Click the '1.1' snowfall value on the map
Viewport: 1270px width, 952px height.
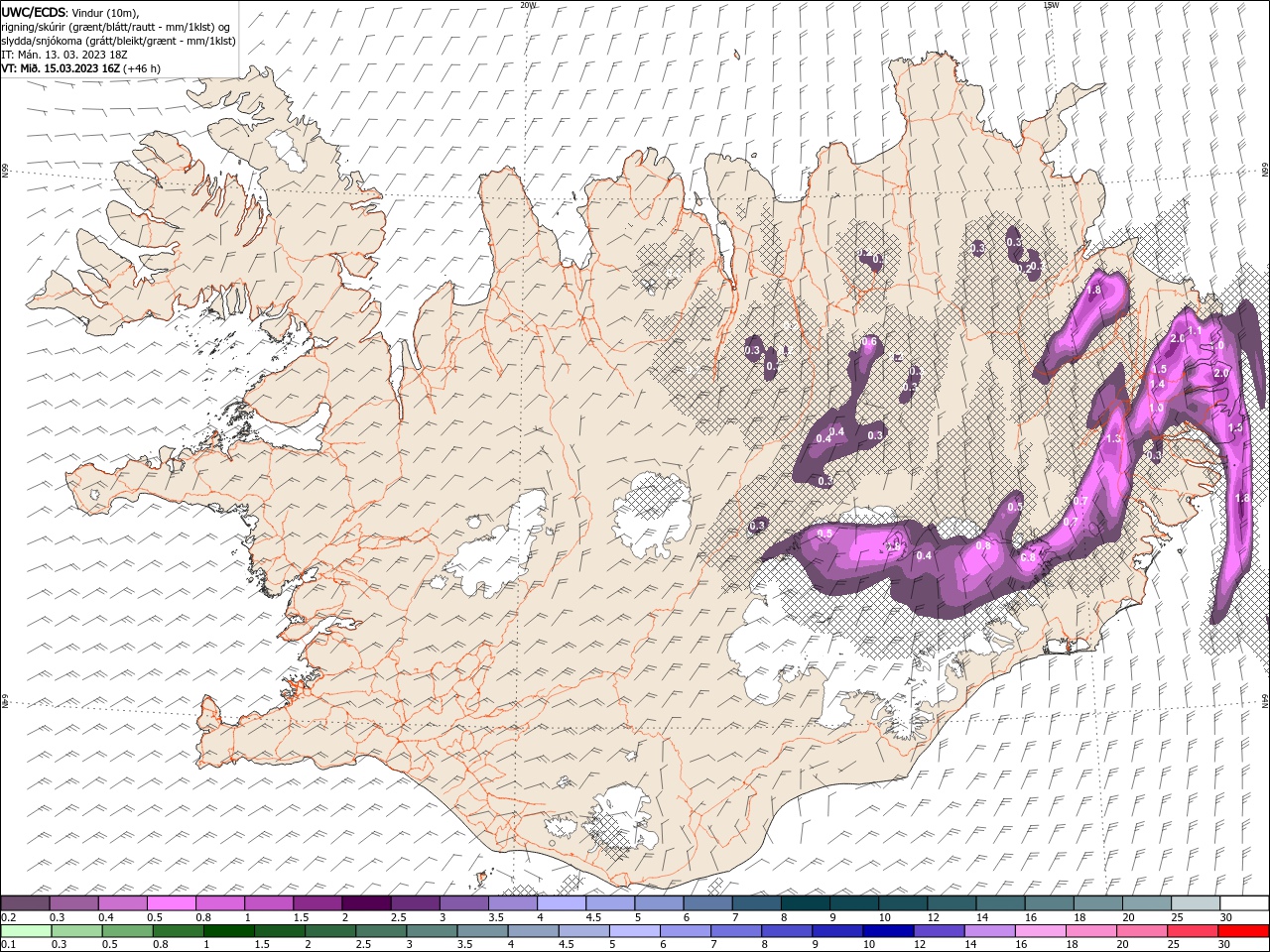(1195, 330)
